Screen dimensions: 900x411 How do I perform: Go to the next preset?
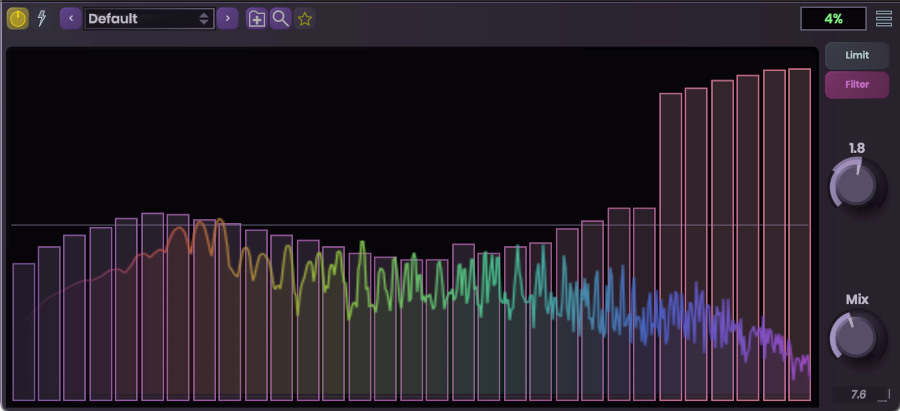pos(228,18)
